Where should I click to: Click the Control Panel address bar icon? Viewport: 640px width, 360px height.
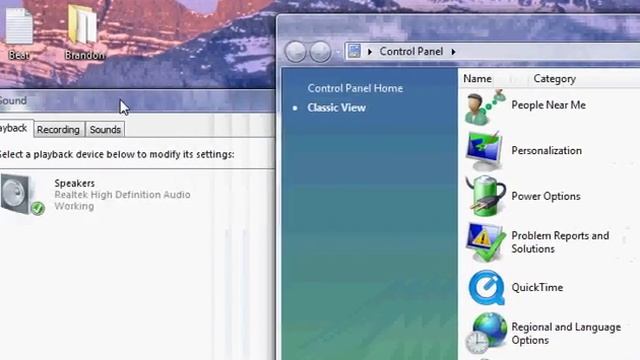click(354, 51)
